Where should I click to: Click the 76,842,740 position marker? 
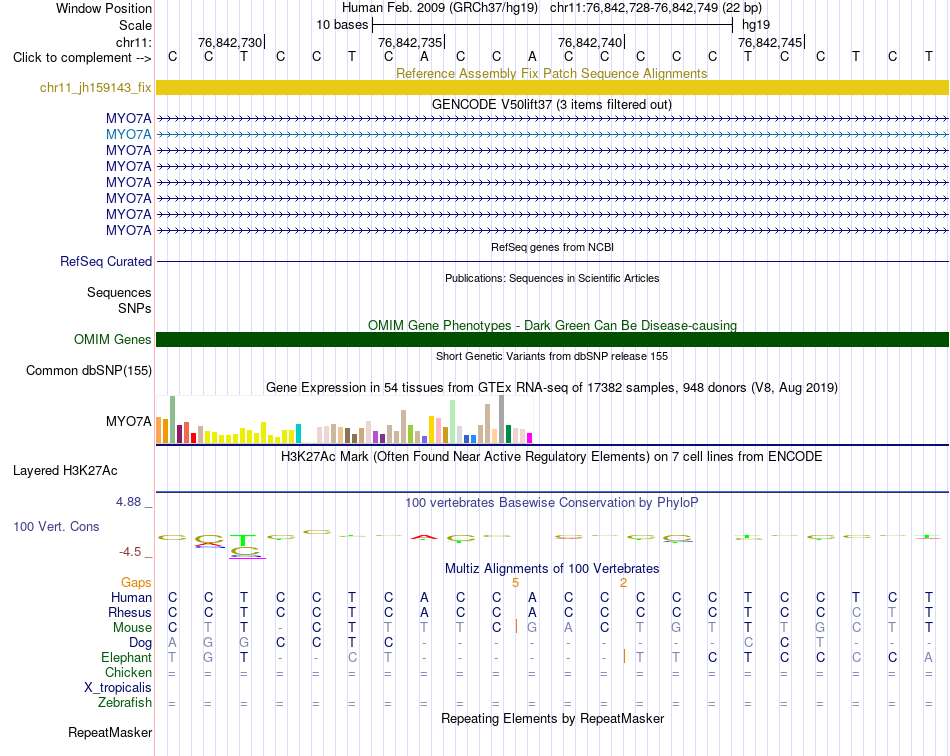click(590, 42)
